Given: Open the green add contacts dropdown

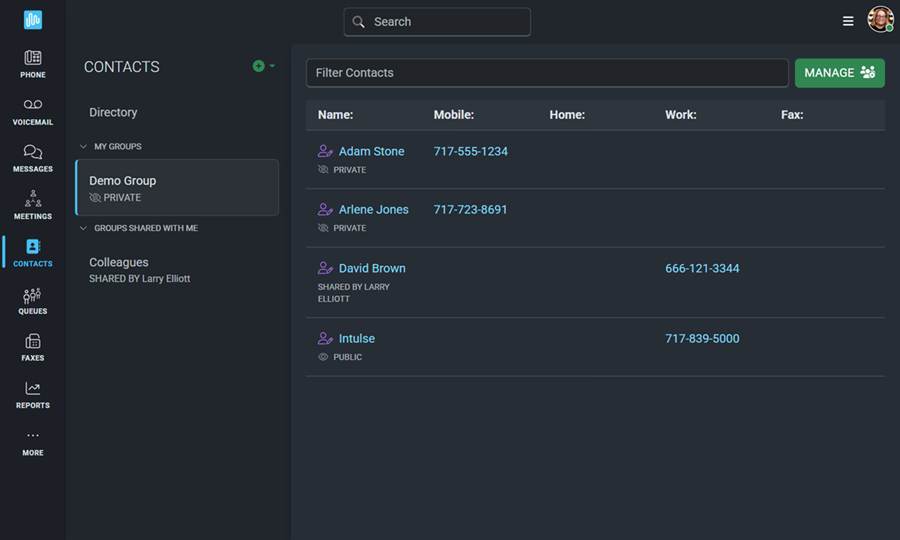Looking at the screenshot, I should [x=264, y=66].
